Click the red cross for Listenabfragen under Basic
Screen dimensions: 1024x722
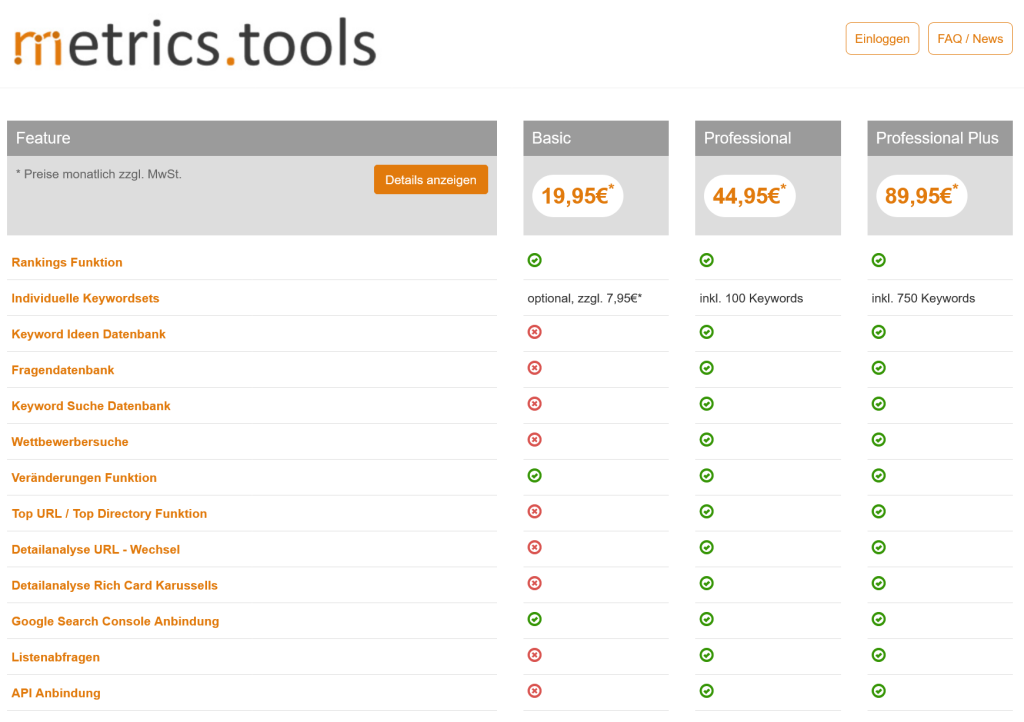coord(534,655)
